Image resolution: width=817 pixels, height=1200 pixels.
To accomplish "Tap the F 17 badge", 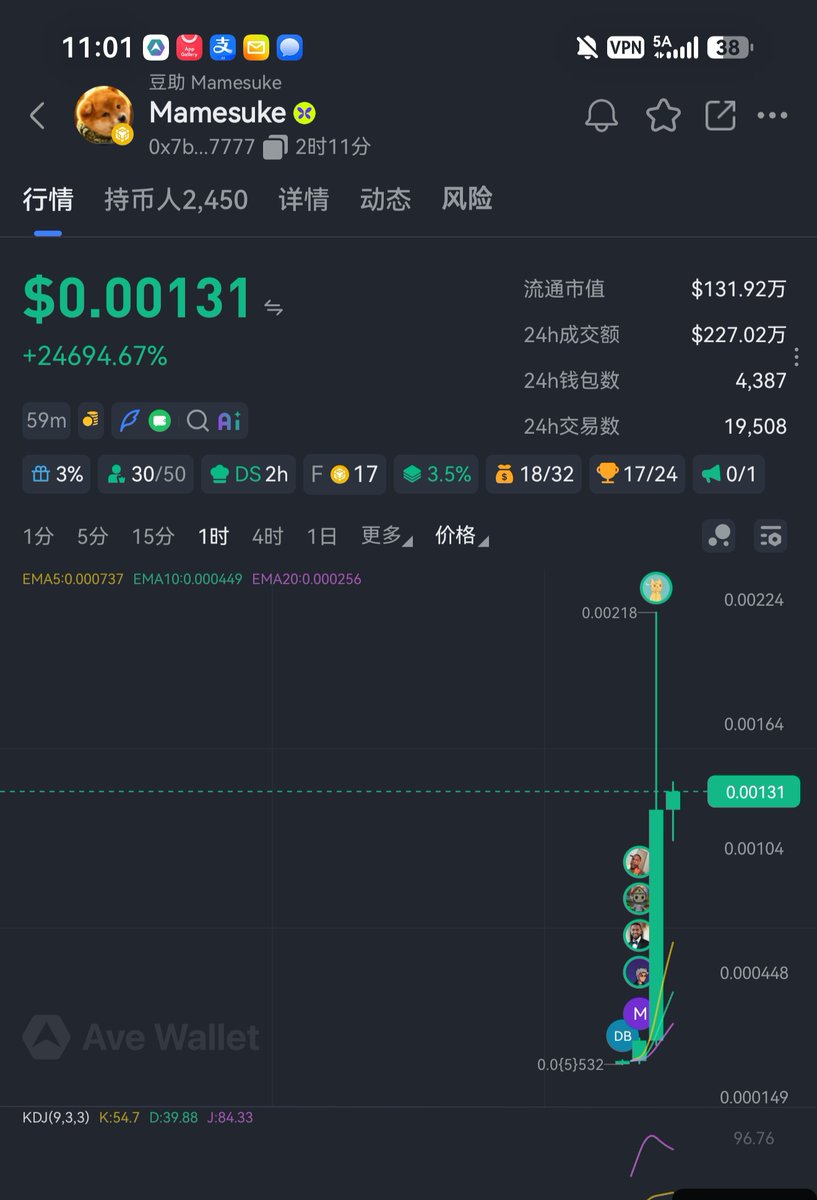I will point(345,474).
